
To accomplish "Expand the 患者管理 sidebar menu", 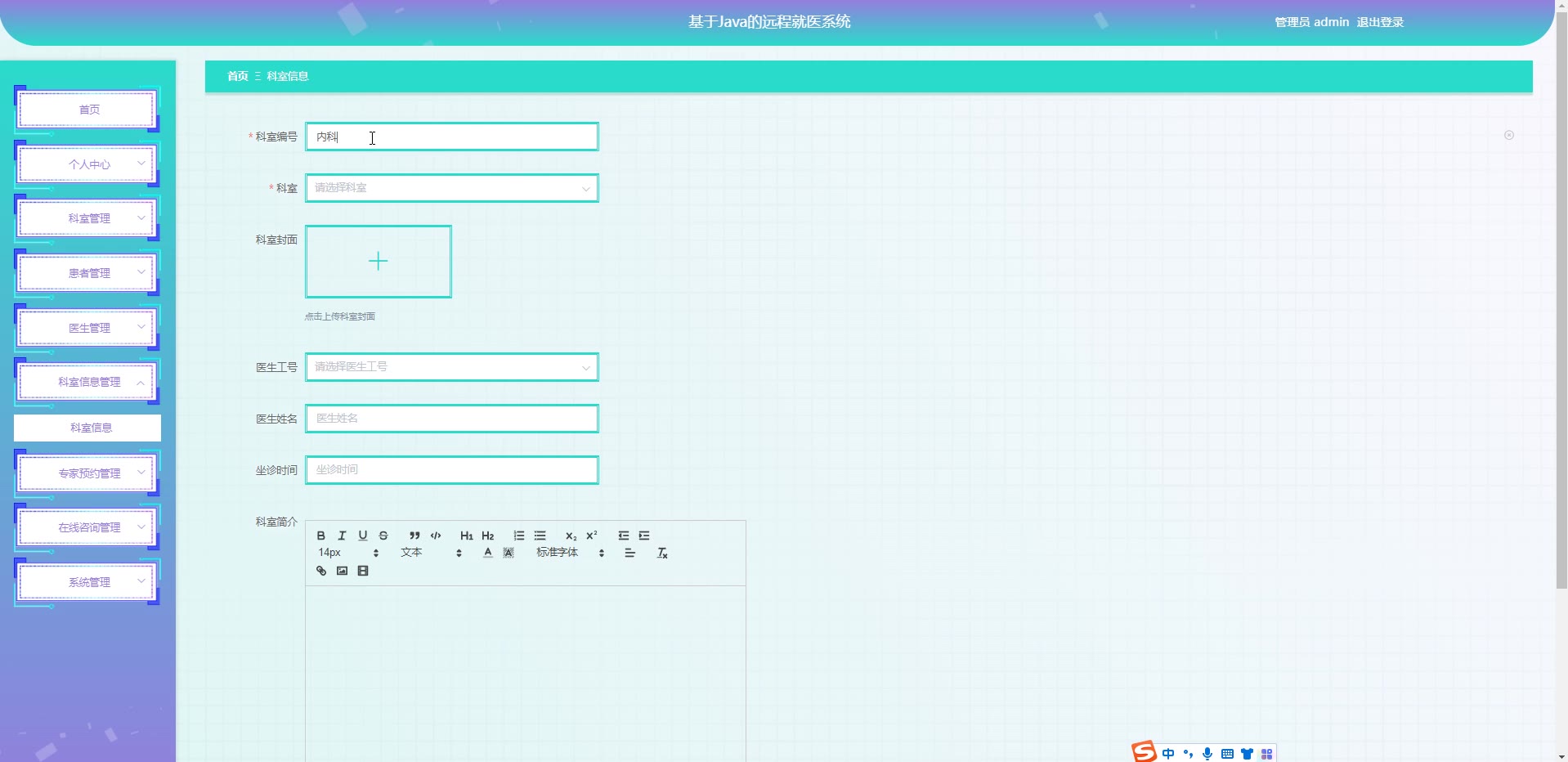I will pyautogui.click(x=87, y=273).
